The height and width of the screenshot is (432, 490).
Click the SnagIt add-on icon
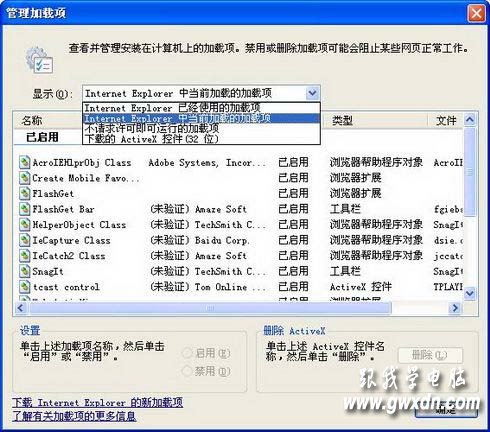coord(24,271)
